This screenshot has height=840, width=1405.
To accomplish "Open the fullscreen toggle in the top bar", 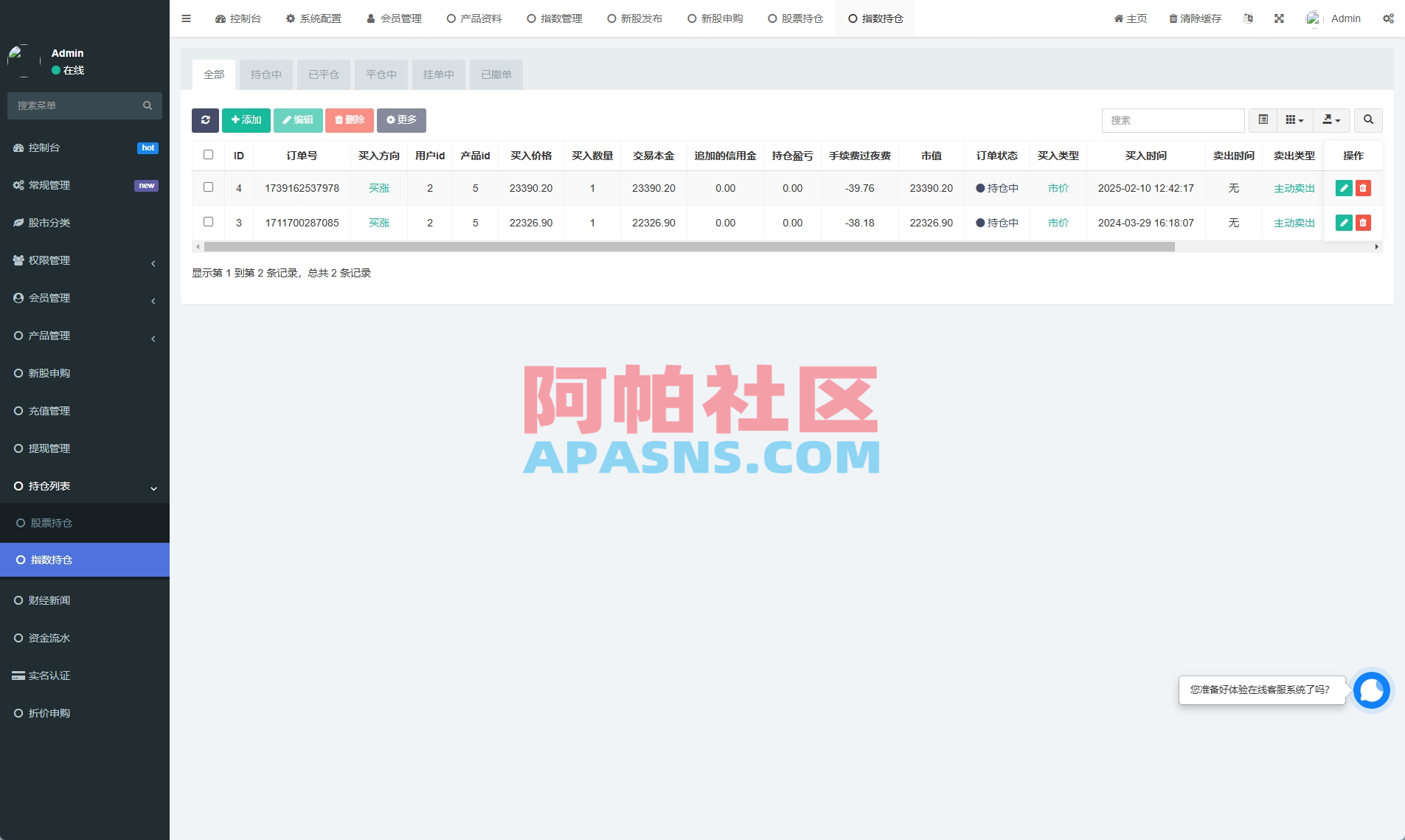I will click(1280, 18).
